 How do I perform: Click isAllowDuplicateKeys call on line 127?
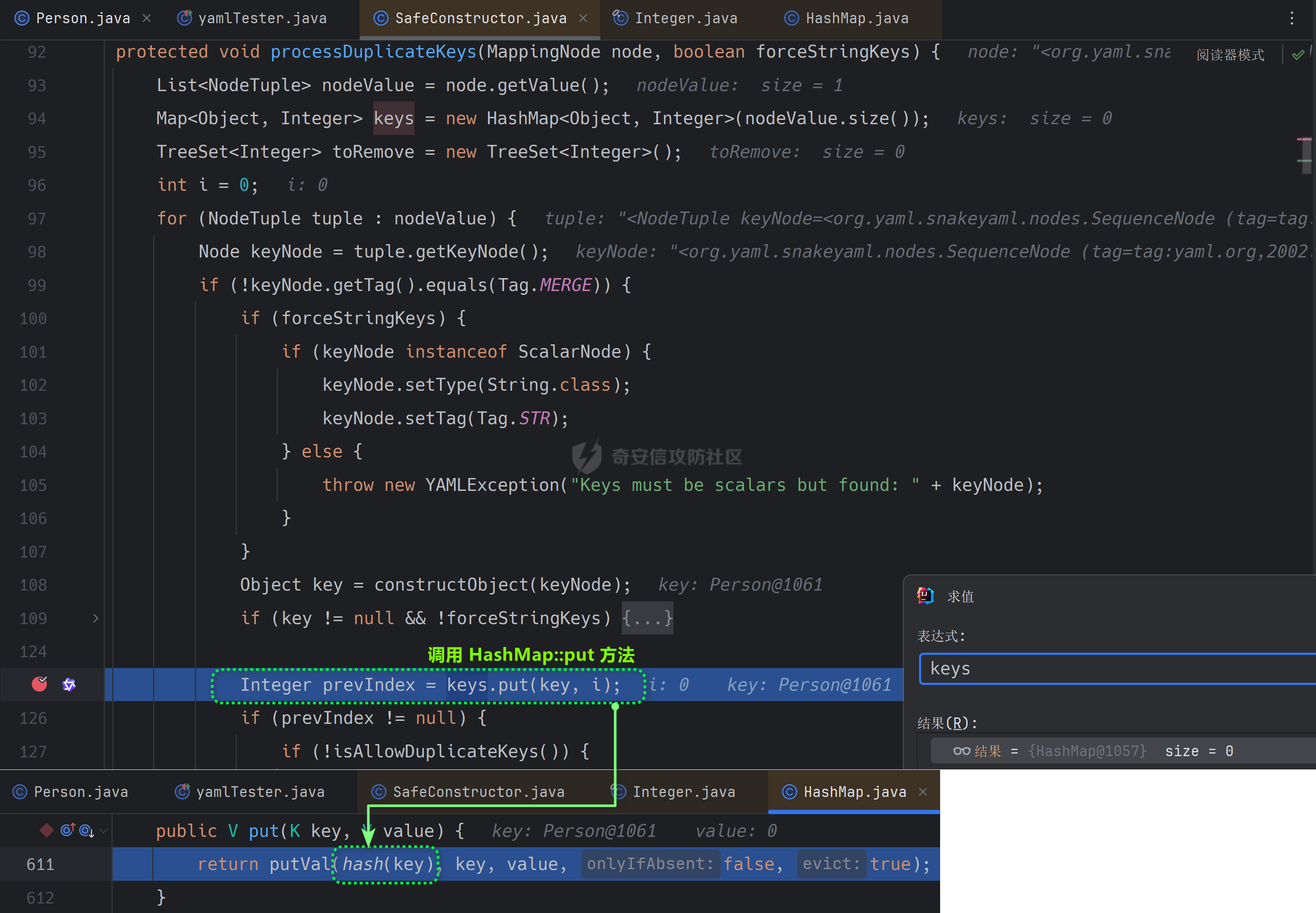click(x=435, y=751)
